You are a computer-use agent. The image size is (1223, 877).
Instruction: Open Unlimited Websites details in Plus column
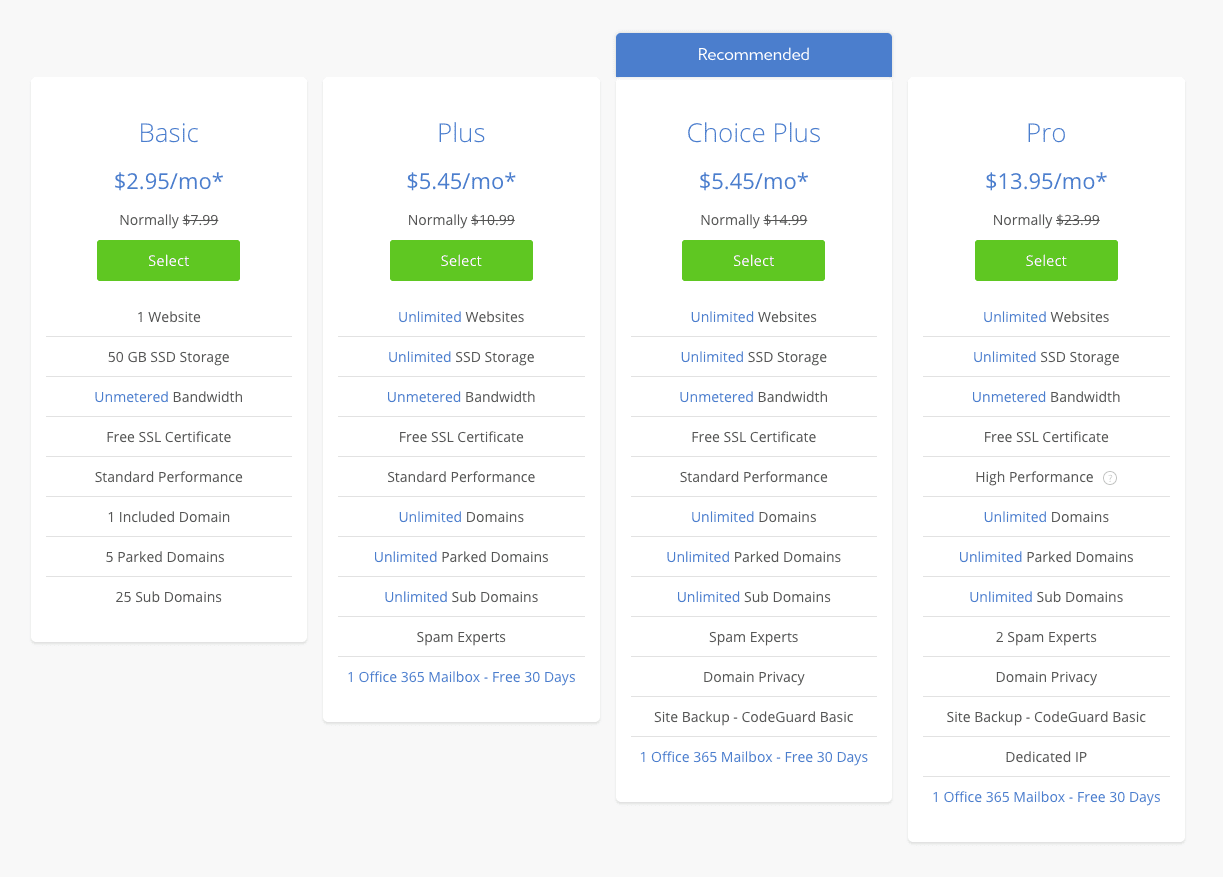(x=429, y=316)
